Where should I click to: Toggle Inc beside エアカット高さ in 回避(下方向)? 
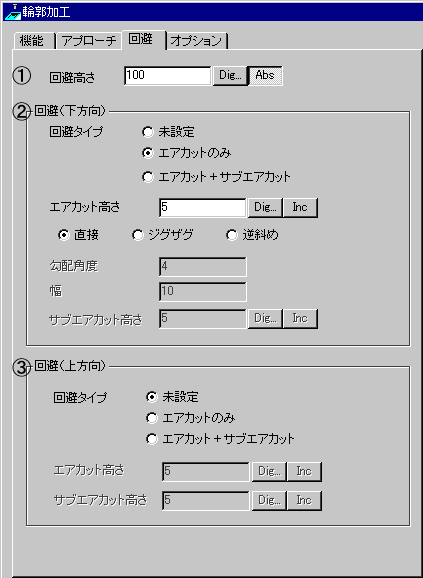[300, 208]
